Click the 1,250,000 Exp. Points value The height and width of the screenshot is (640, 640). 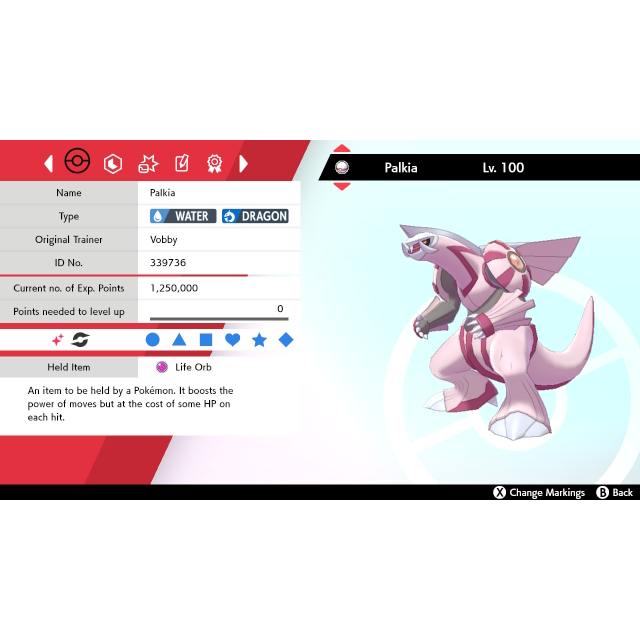pyautogui.click(x=174, y=288)
